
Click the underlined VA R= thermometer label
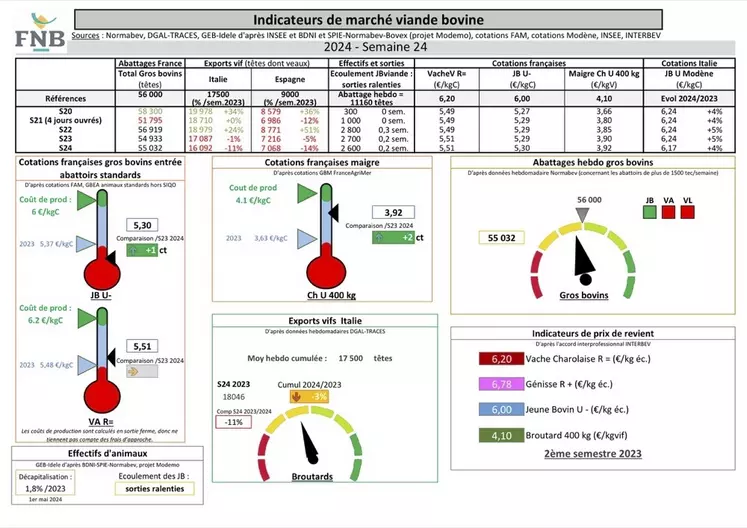101,422
